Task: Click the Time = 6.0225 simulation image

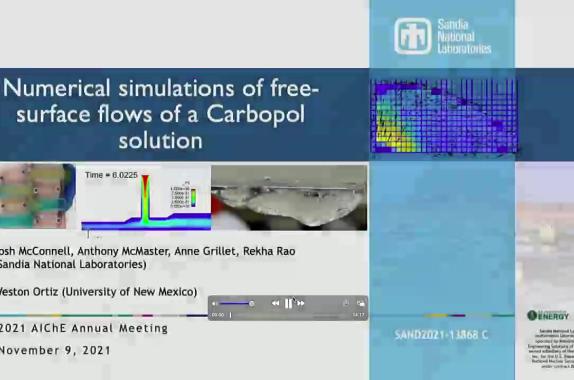Action: click(146, 198)
